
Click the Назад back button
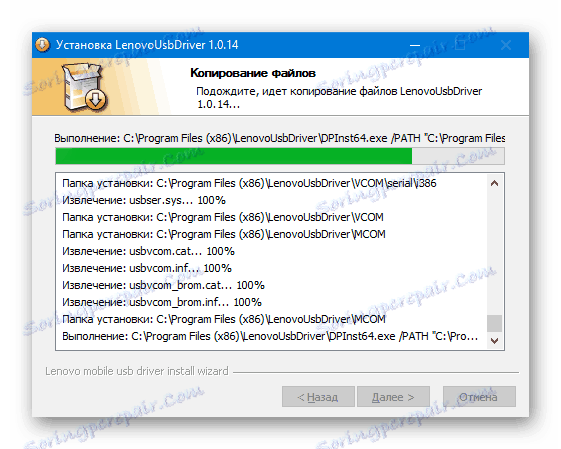coord(318,397)
